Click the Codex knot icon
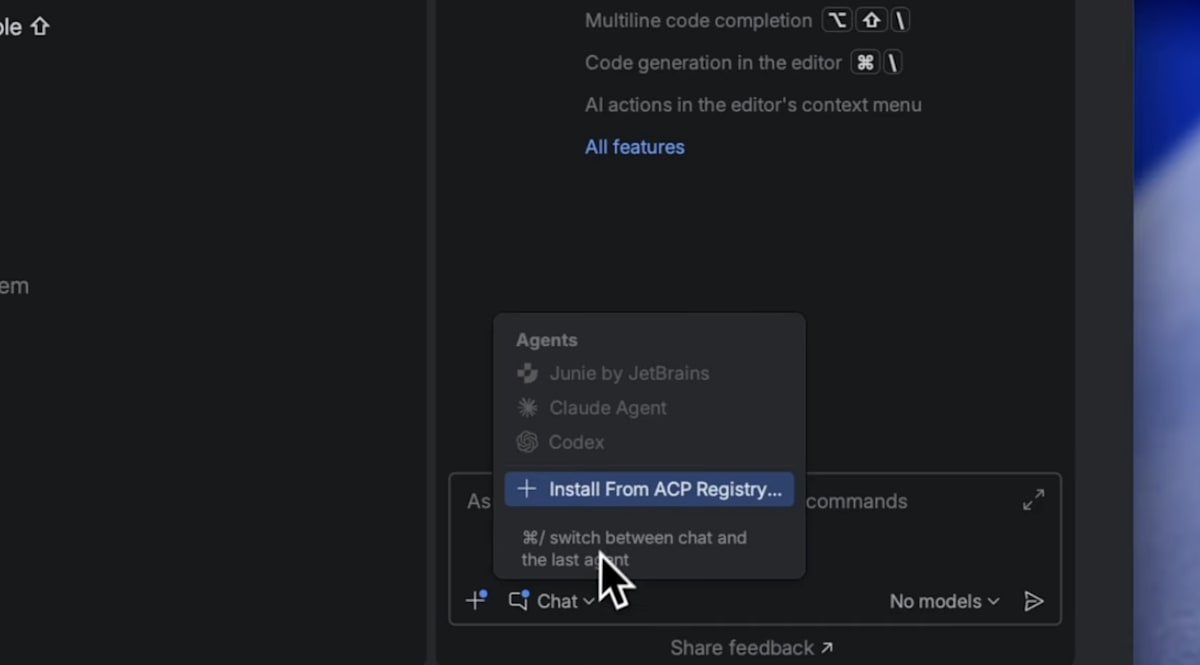Viewport: 1200px width, 665px height. [x=527, y=442]
